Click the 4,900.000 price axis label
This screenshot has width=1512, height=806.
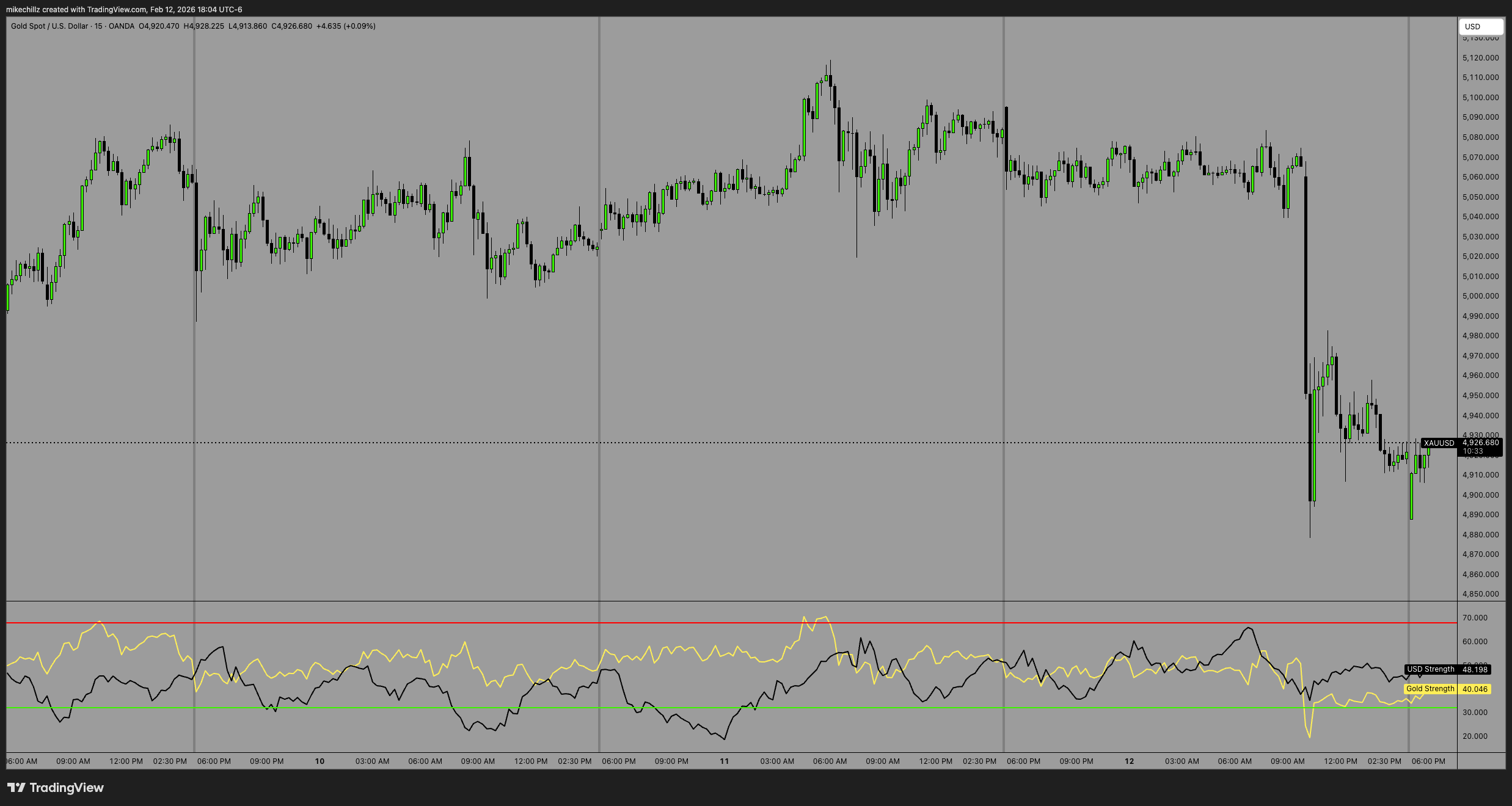point(1480,495)
